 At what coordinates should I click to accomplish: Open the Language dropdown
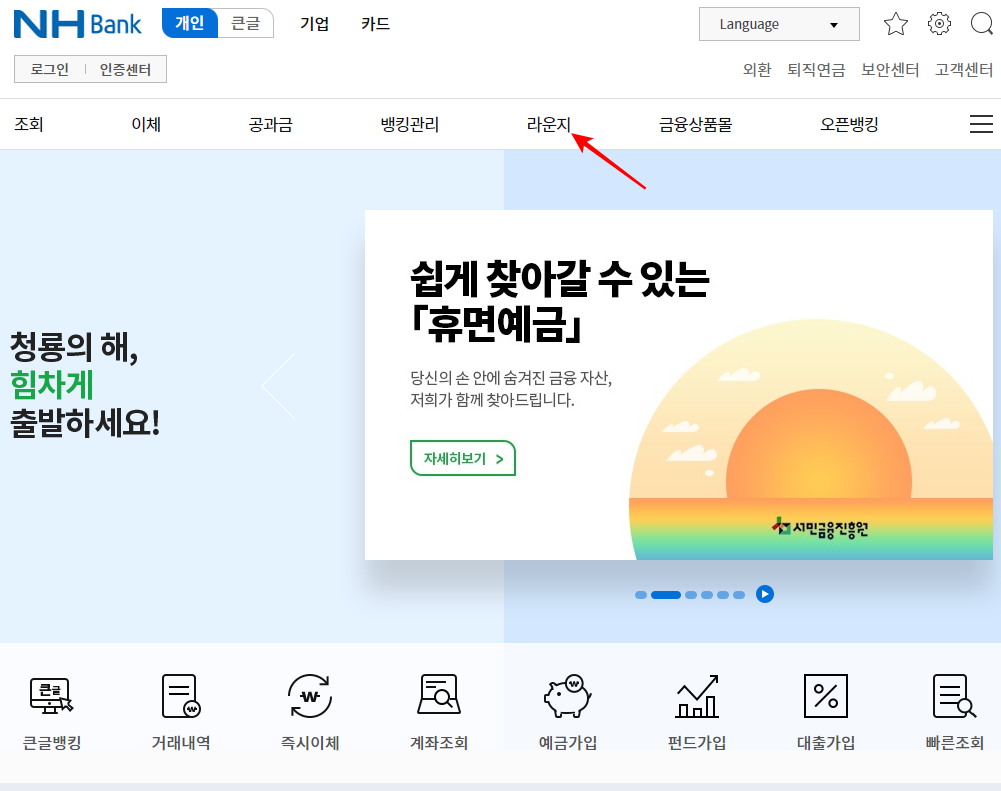pyautogui.click(x=779, y=23)
